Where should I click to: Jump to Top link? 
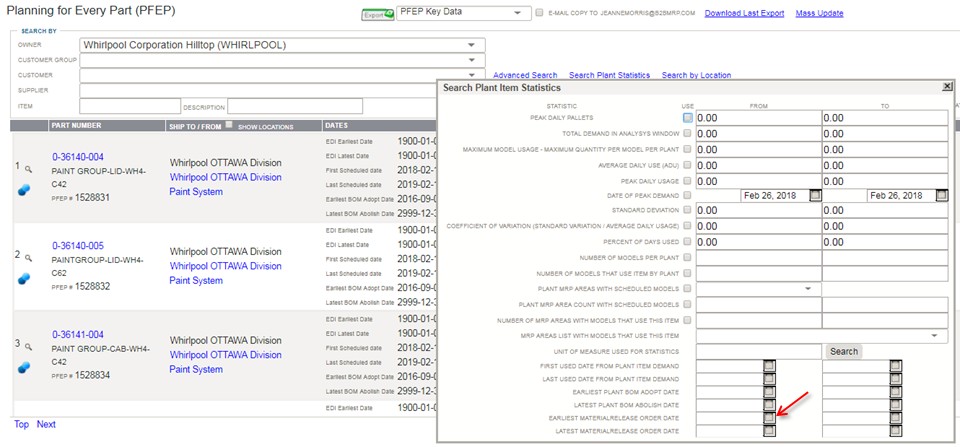tap(21, 424)
